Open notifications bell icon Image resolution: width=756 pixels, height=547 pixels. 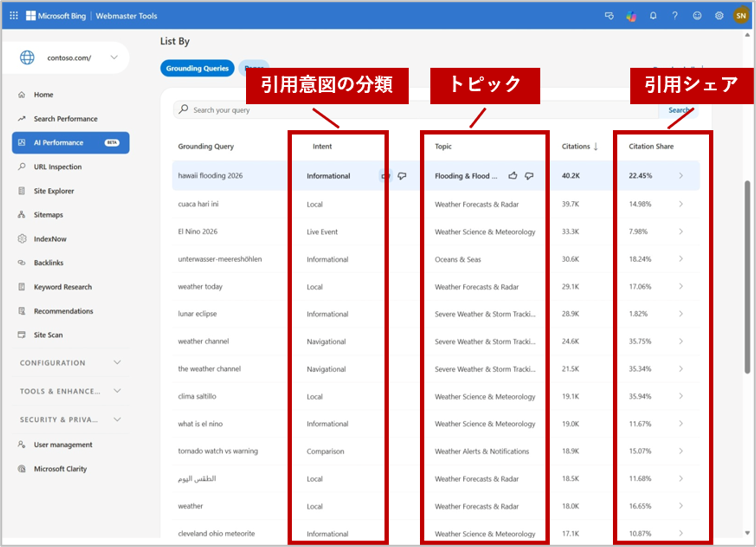[x=653, y=16]
